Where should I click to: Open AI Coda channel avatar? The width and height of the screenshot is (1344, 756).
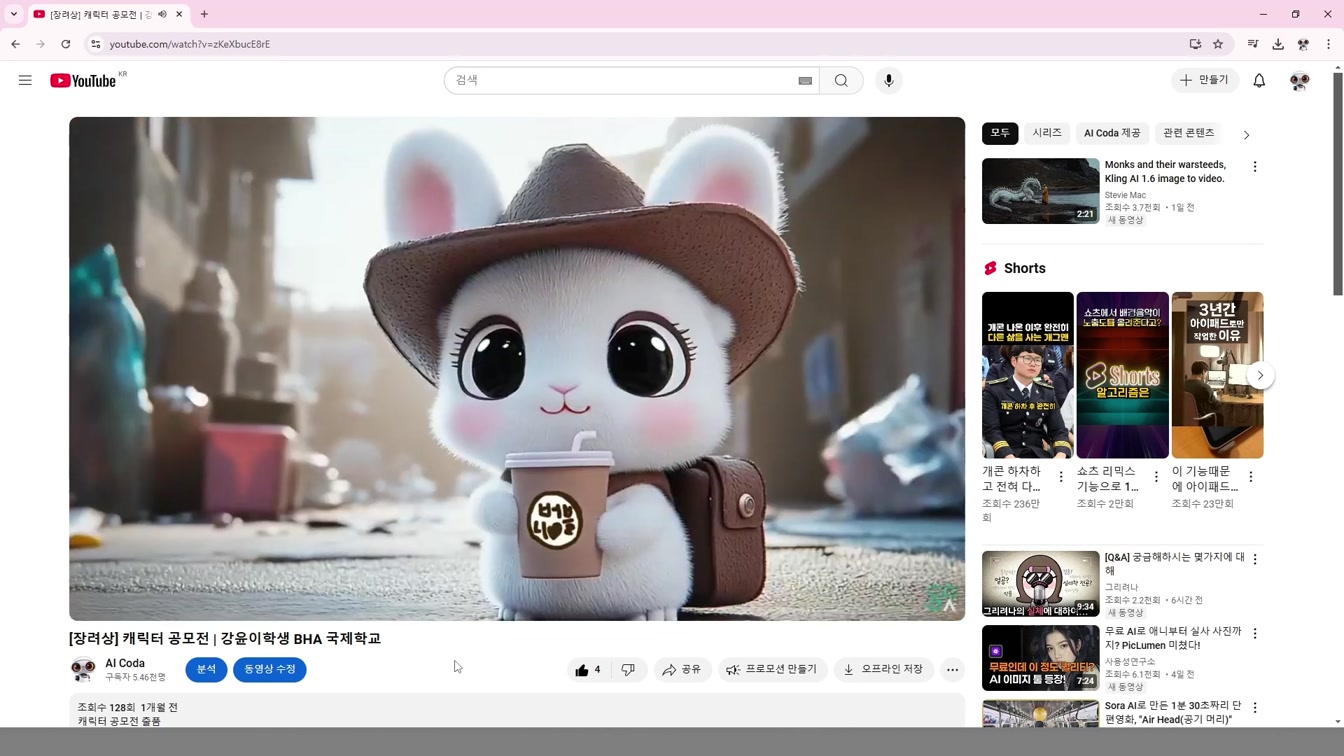[83, 669]
